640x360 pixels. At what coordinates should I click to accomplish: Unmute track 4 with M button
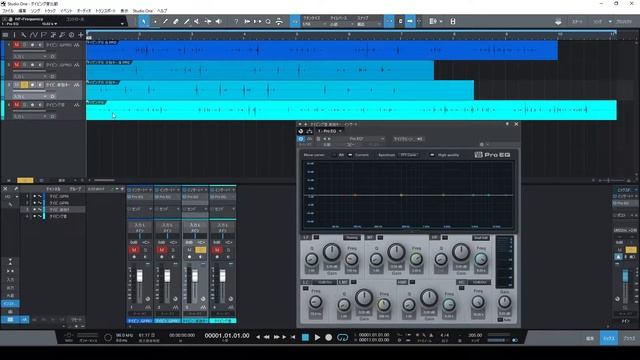point(17,105)
